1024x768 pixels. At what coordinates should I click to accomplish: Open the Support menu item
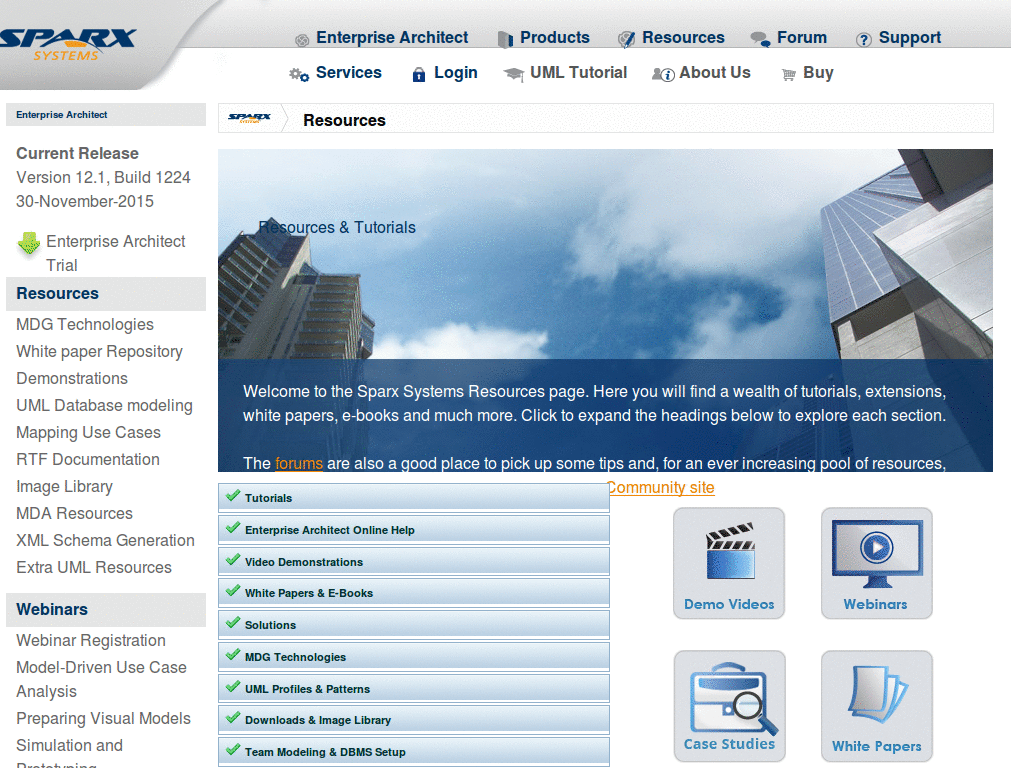coord(910,38)
